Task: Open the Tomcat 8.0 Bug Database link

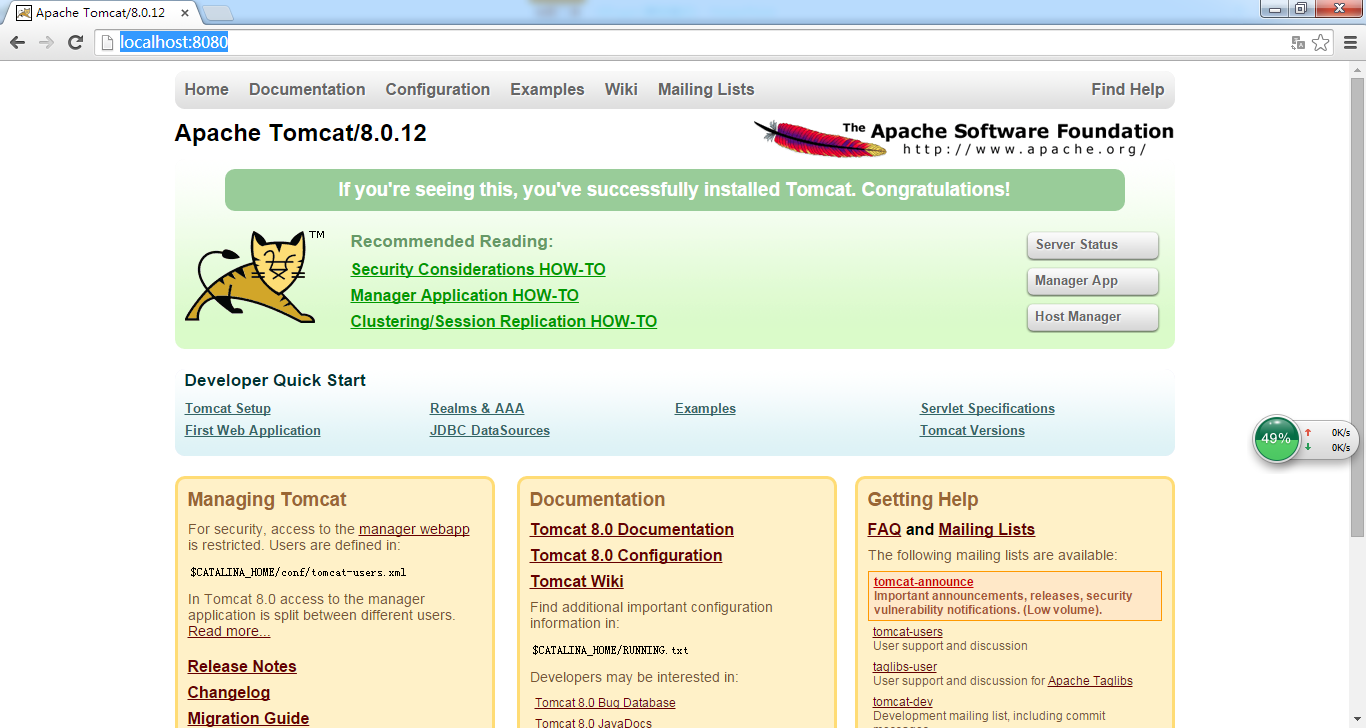Action: (x=605, y=703)
